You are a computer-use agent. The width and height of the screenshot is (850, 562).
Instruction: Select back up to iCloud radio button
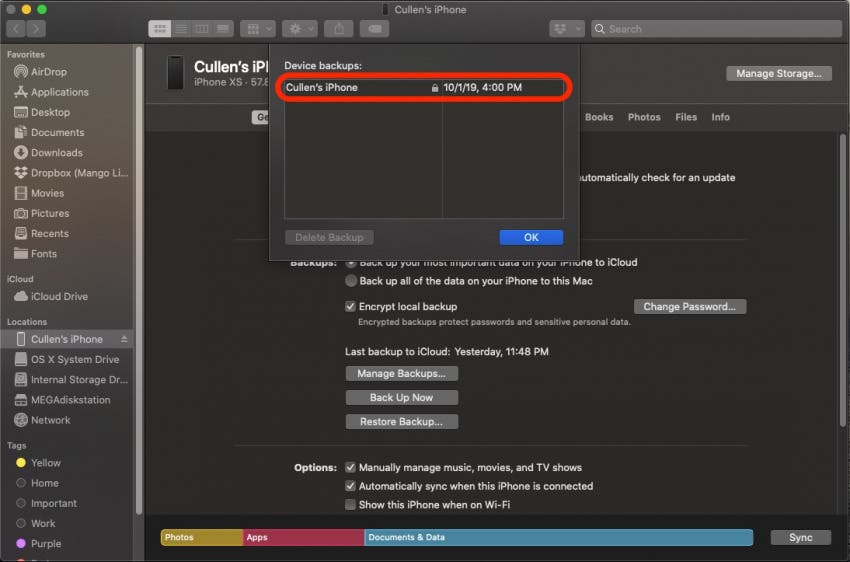[351, 263]
